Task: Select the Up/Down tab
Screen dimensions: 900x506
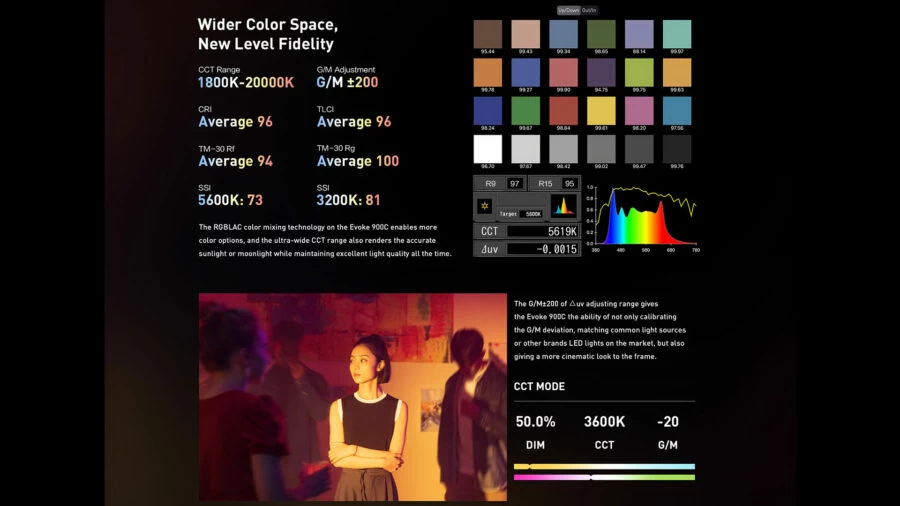Action: [568, 10]
